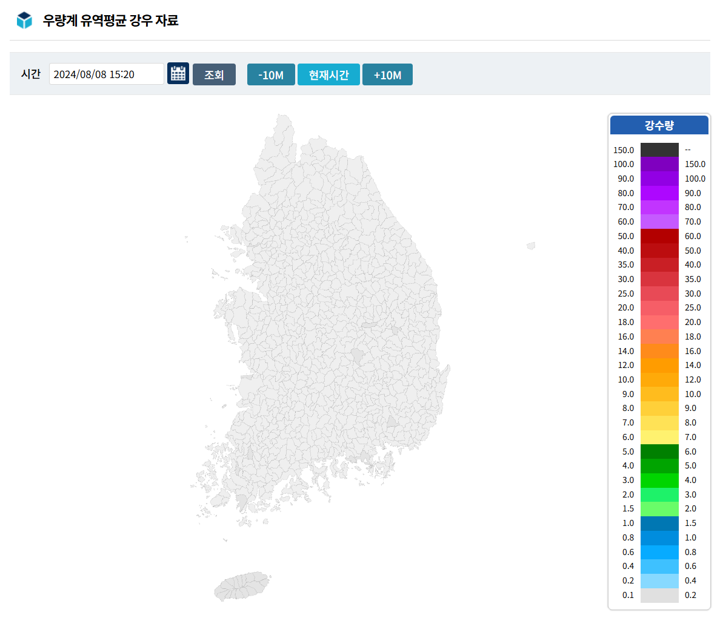Click the 조회 search button
This screenshot has width=720, height=621.
tap(214, 75)
